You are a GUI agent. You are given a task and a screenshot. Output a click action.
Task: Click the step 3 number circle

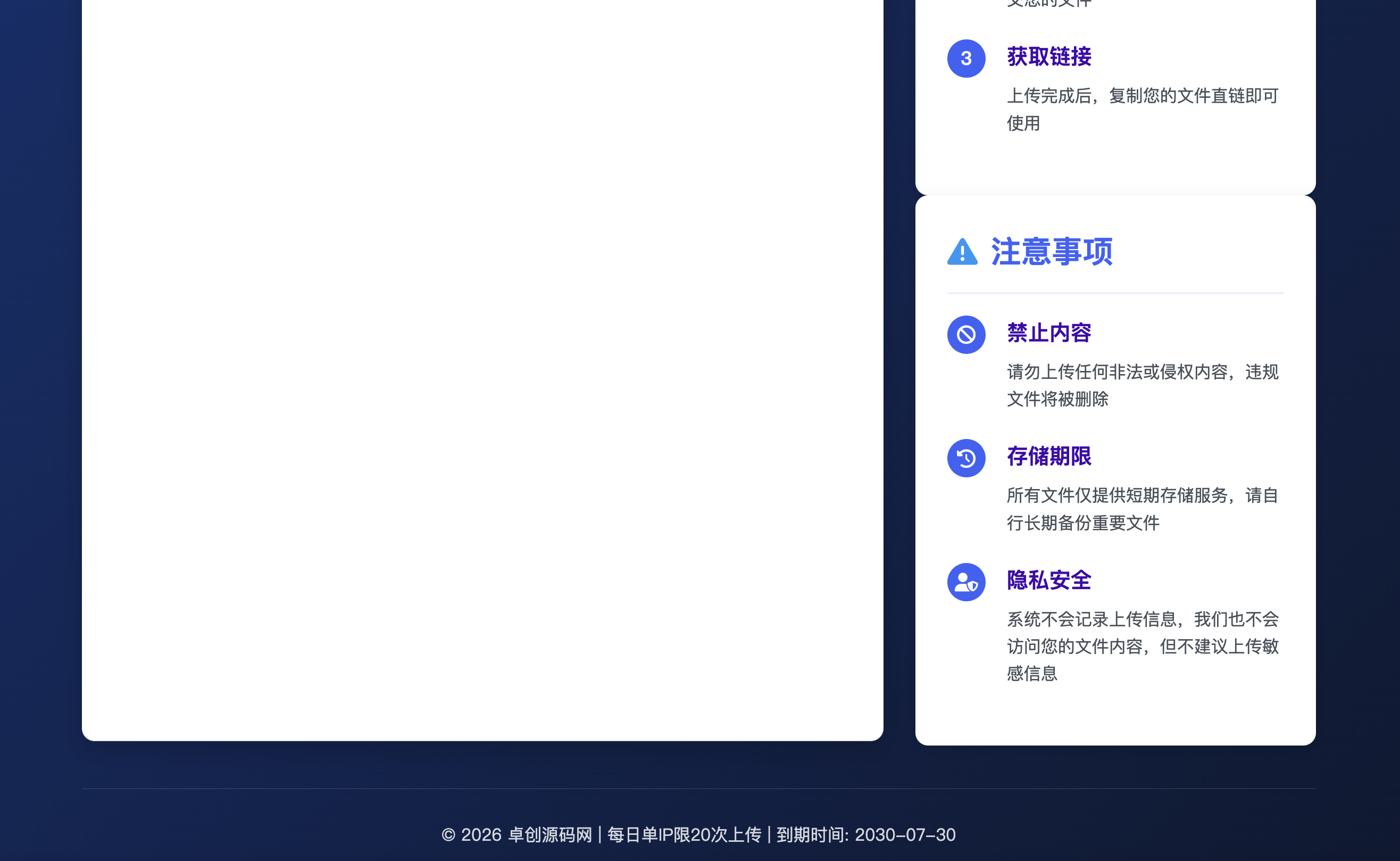[x=966, y=59]
